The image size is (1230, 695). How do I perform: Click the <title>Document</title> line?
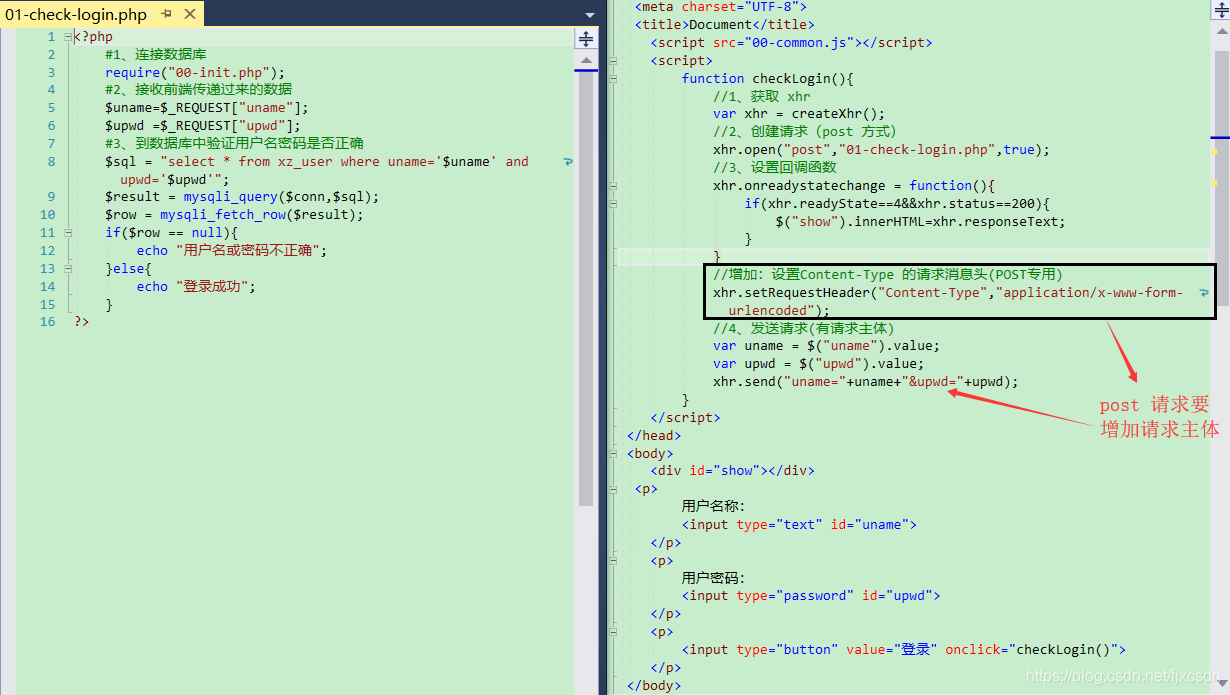pyautogui.click(x=725, y=25)
